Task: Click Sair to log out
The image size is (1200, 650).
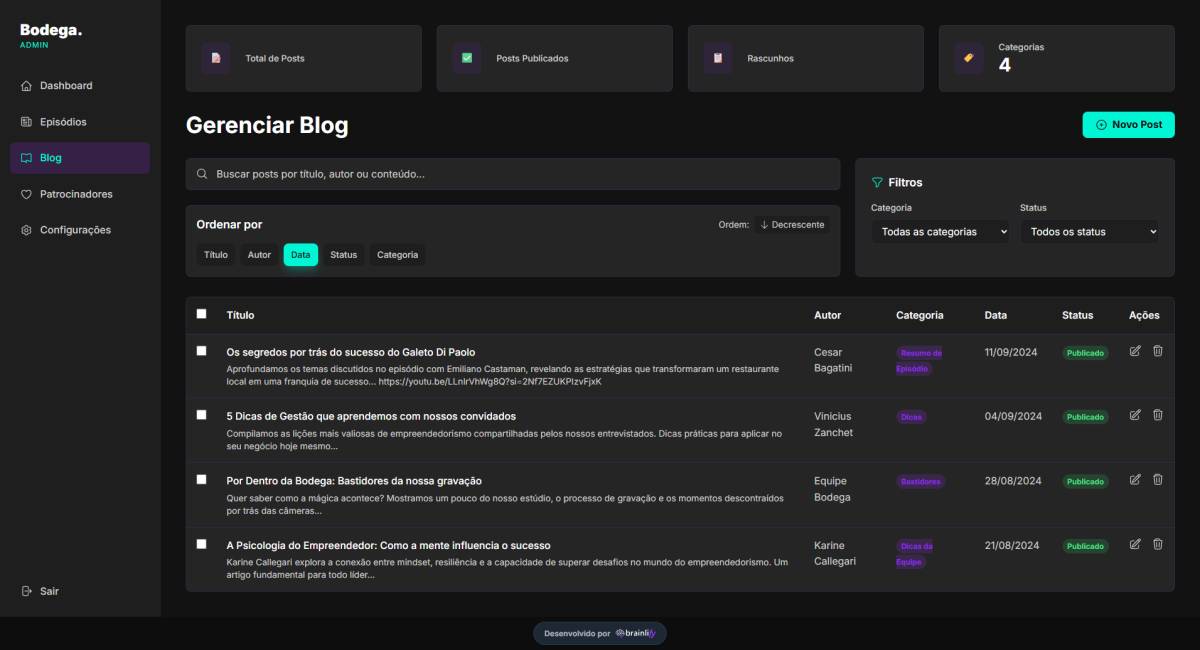Action: point(40,591)
